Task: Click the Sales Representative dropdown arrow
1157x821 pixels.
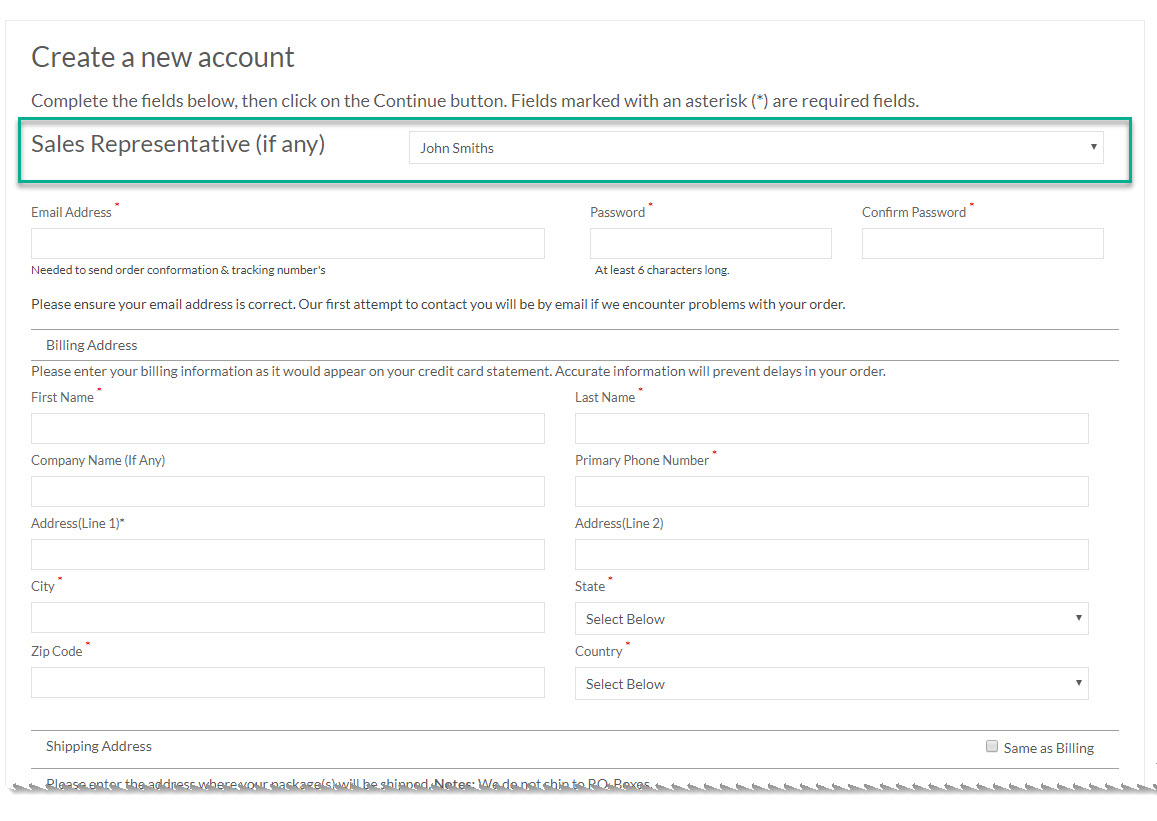Action: (x=1093, y=148)
